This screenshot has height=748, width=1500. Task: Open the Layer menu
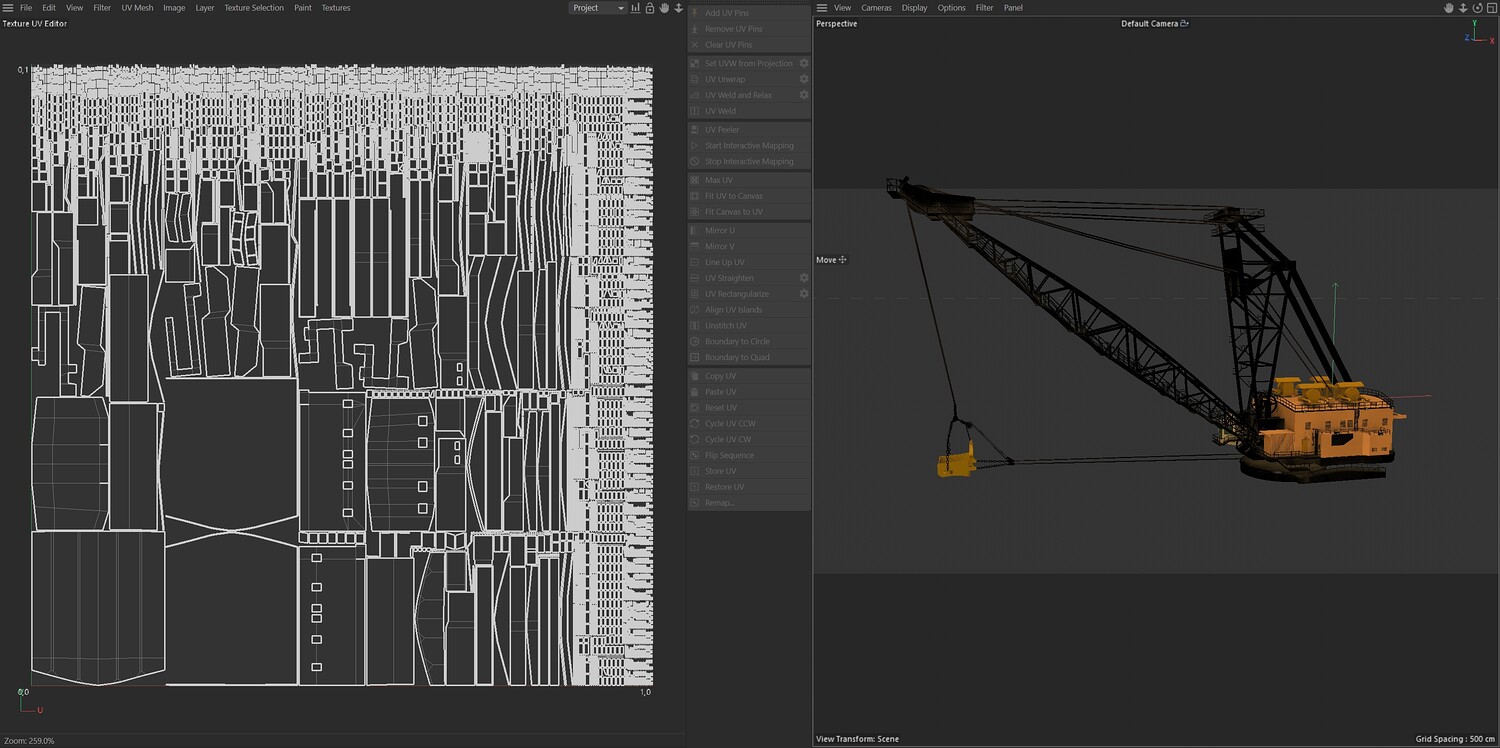coord(205,8)
